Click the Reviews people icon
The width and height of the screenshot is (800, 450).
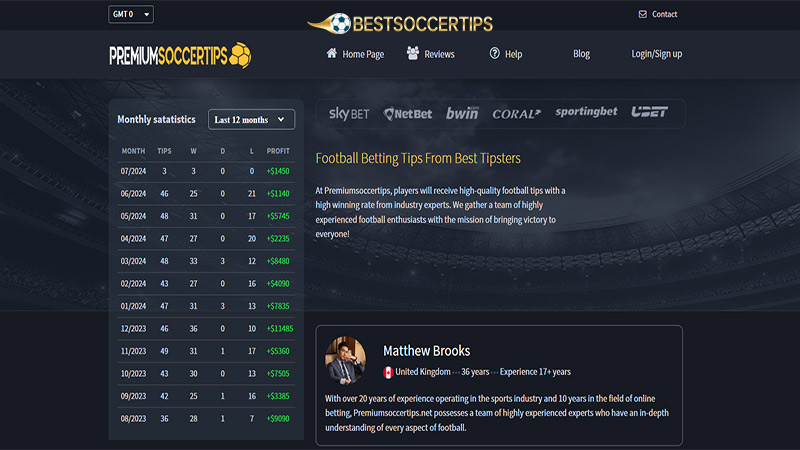click(413, 53)
